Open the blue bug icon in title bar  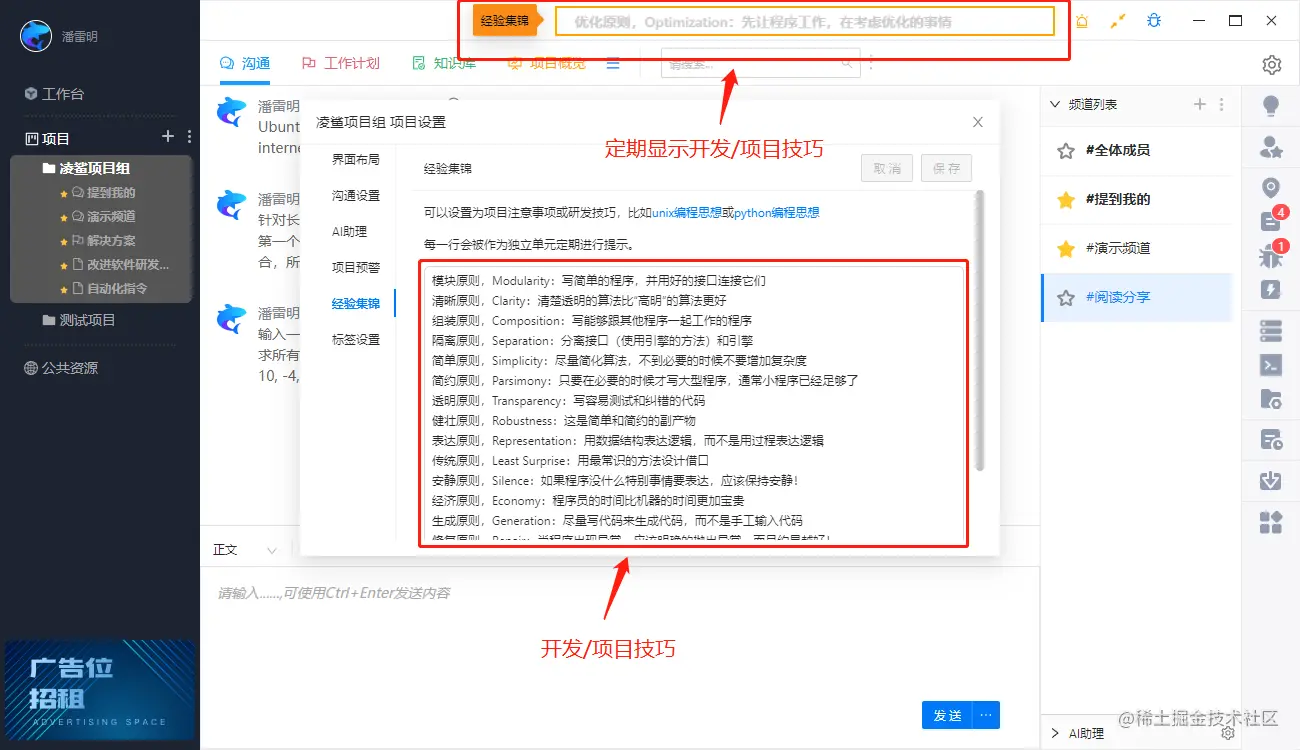(1154, 20)
